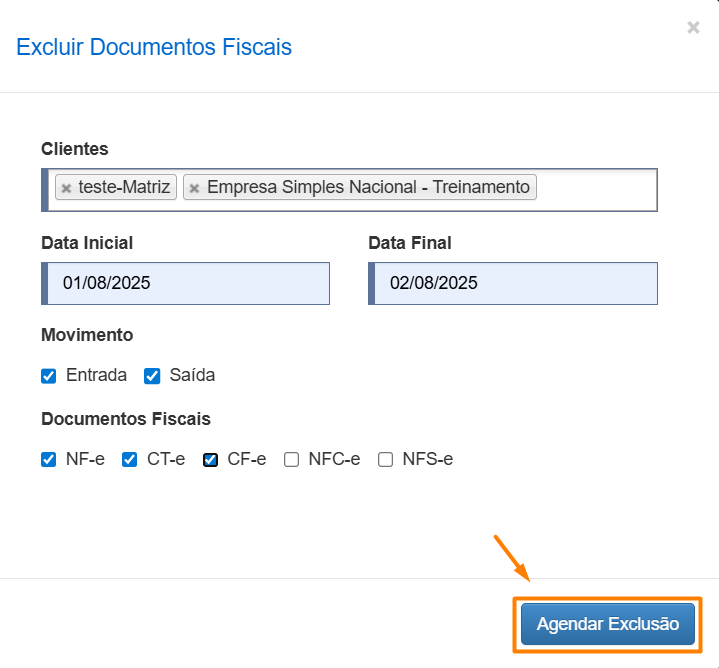
Task: Disable the CF-e document checkbox
Action: [211, 460]
